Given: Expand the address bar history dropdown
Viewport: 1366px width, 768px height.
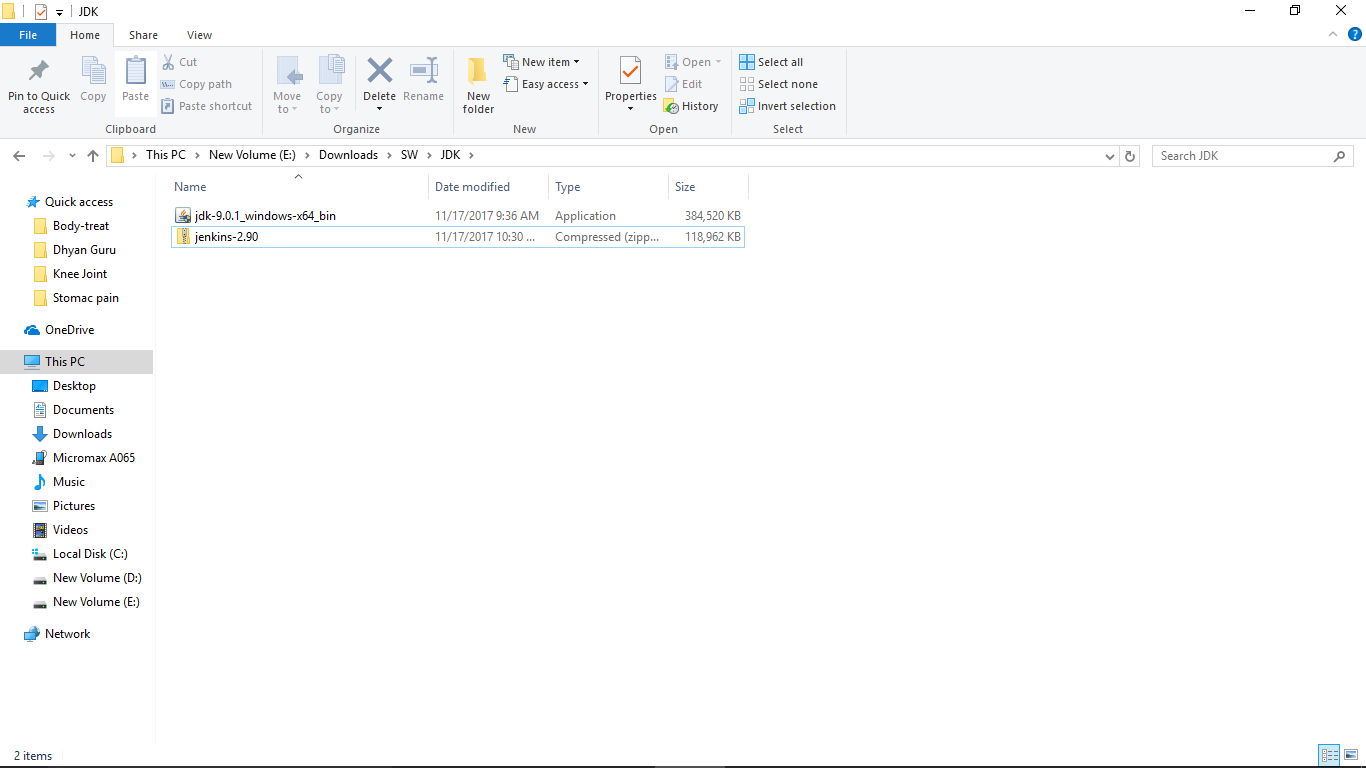Looking at the screenshot, I should point(1109,155).
